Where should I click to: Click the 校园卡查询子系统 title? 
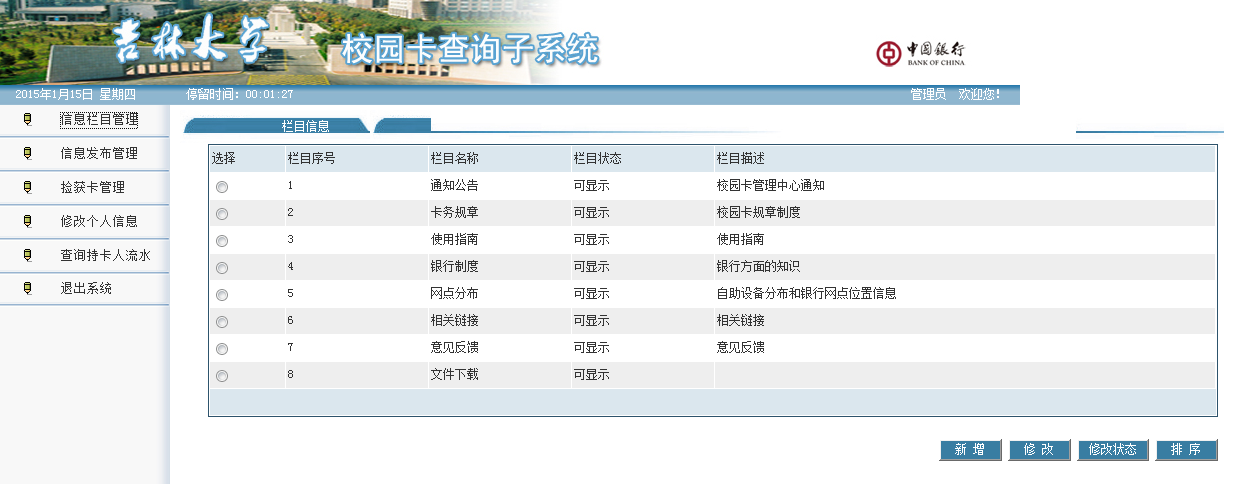(x=470, y=49)
